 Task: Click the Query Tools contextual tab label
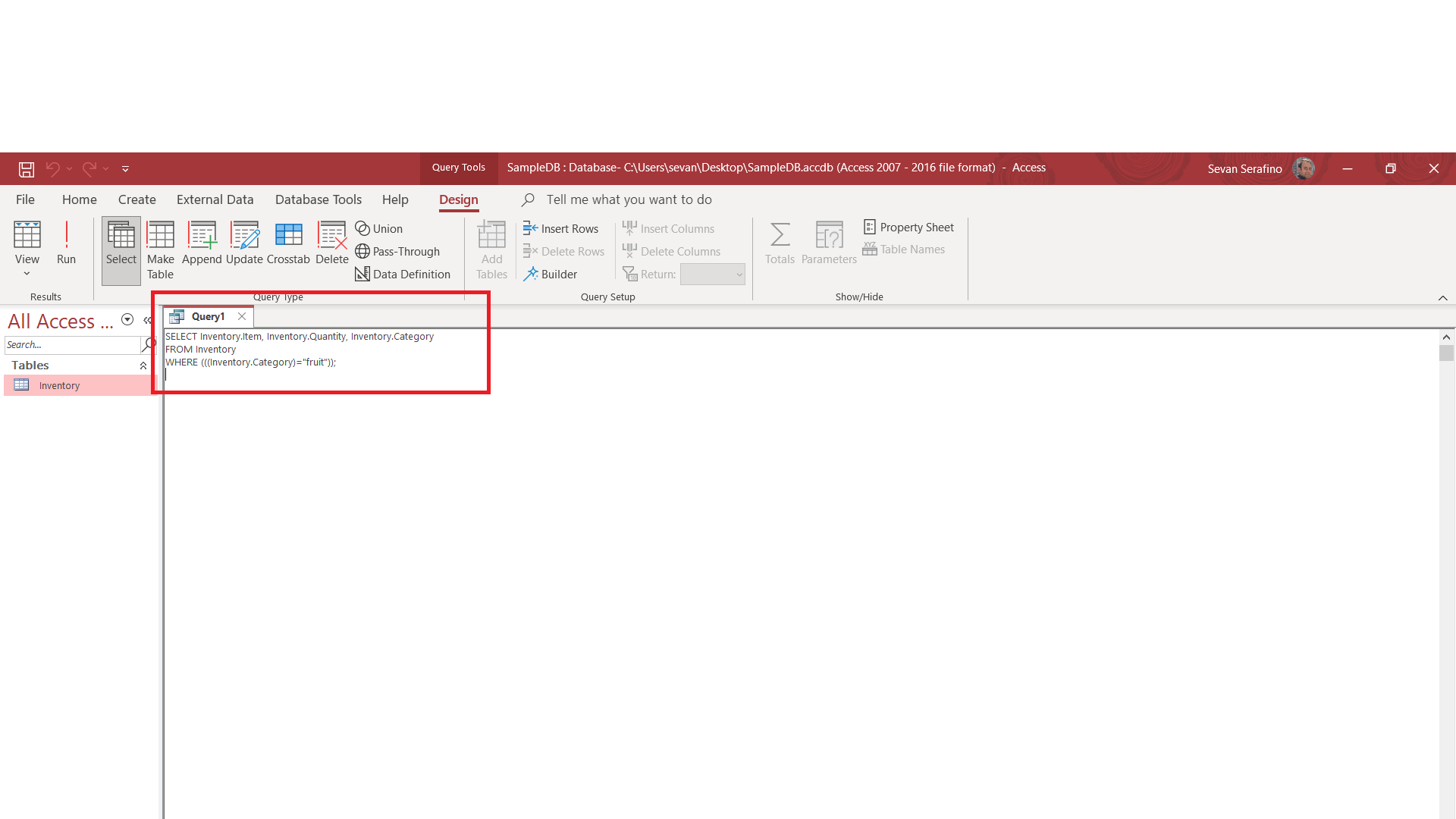coord(459,168)
